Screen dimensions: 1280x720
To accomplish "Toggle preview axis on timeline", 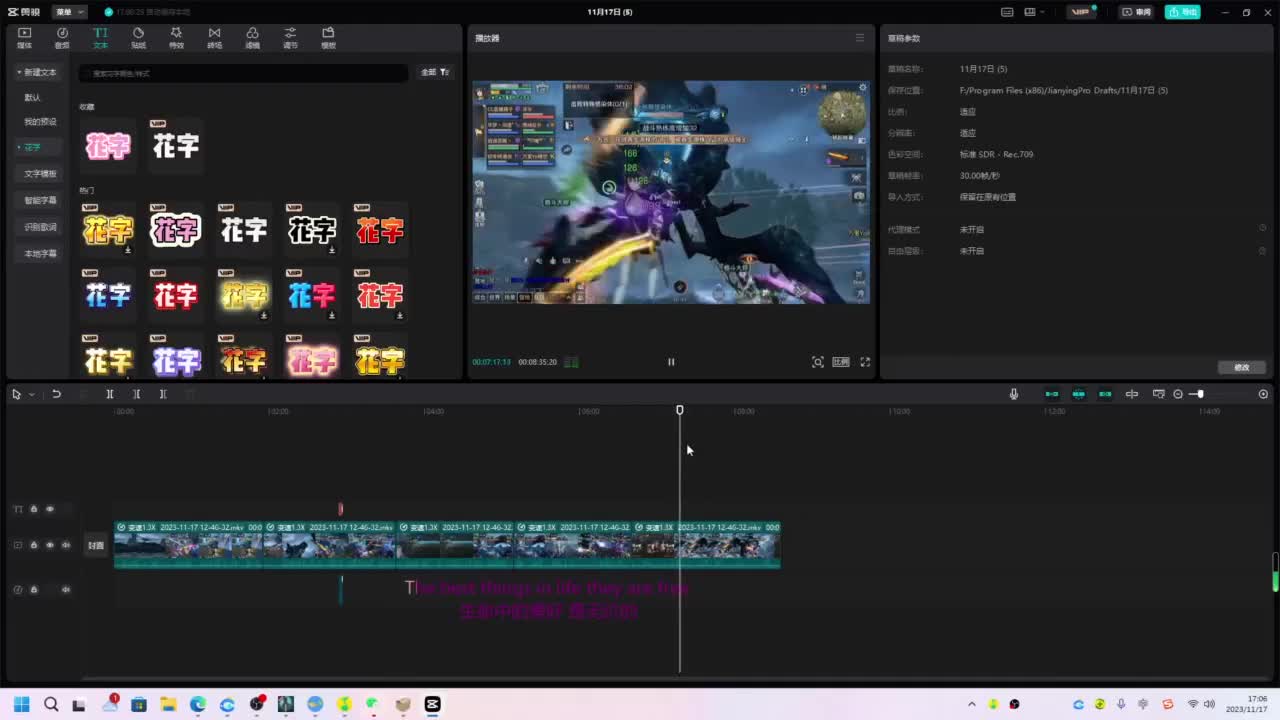I will (1132, 394).
